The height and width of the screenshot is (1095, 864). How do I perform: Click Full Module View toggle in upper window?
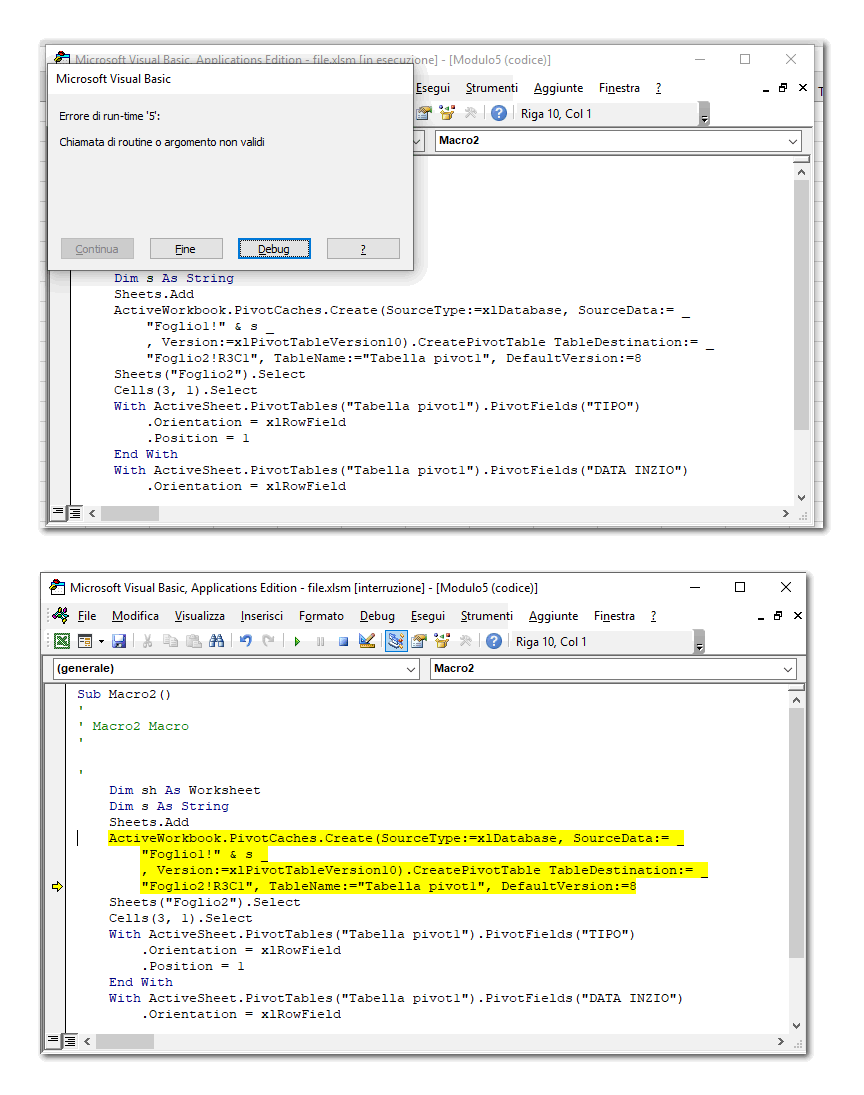(x=75, y=513)
